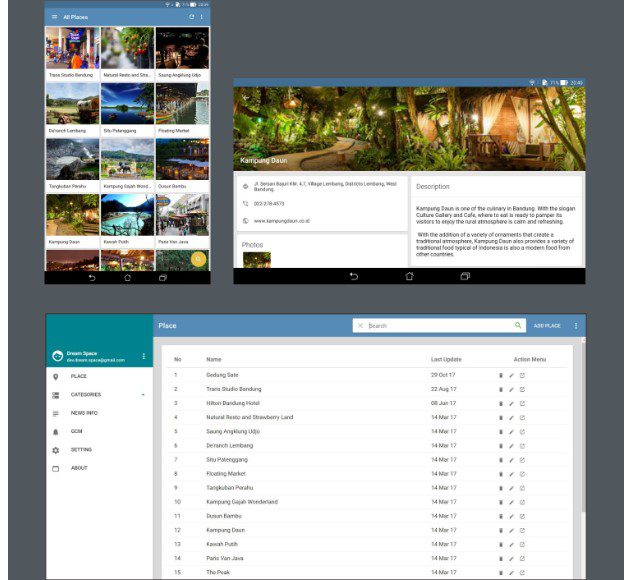Image resolution: width=634 pixels, height=580 pixels.
Task: Delete the De'ranch Lembang row
Action: 501,446
